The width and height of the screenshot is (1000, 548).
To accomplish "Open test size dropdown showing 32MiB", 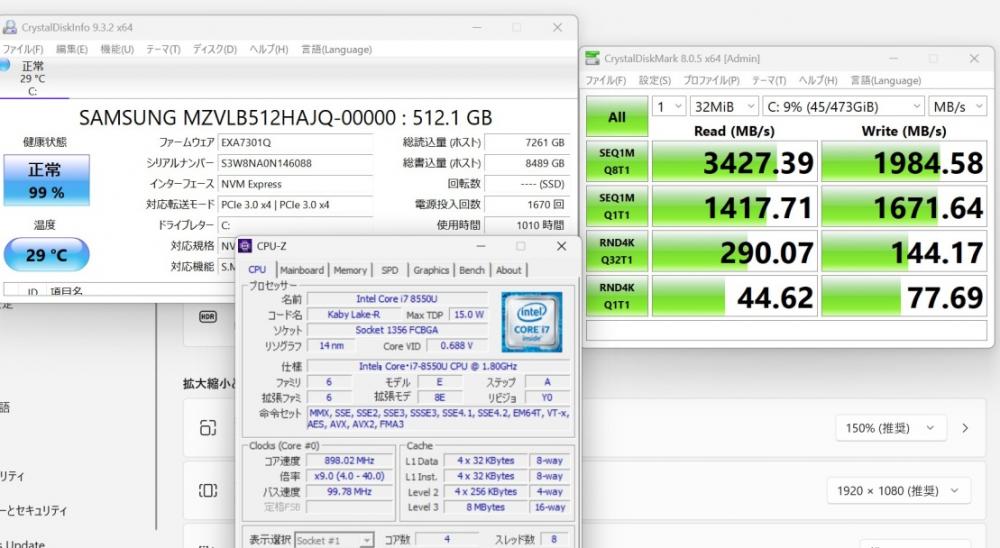I will tap(724, 107).
